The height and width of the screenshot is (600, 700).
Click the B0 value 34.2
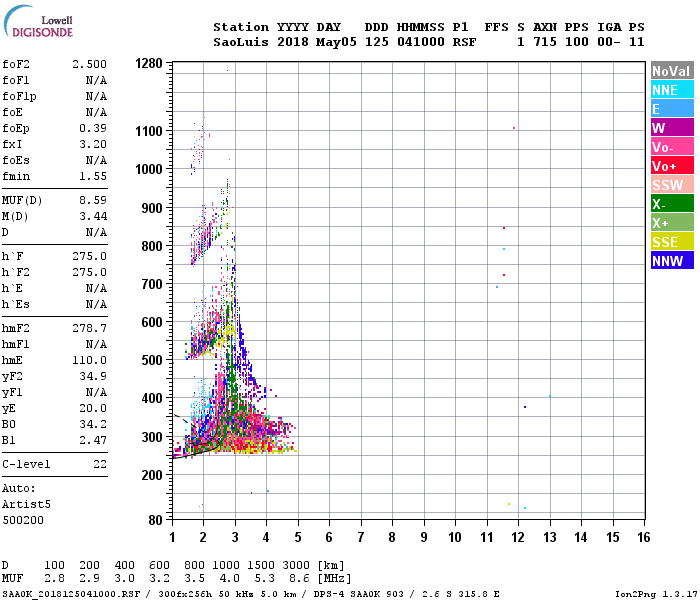pyautogui.click(x=93, y=425)
